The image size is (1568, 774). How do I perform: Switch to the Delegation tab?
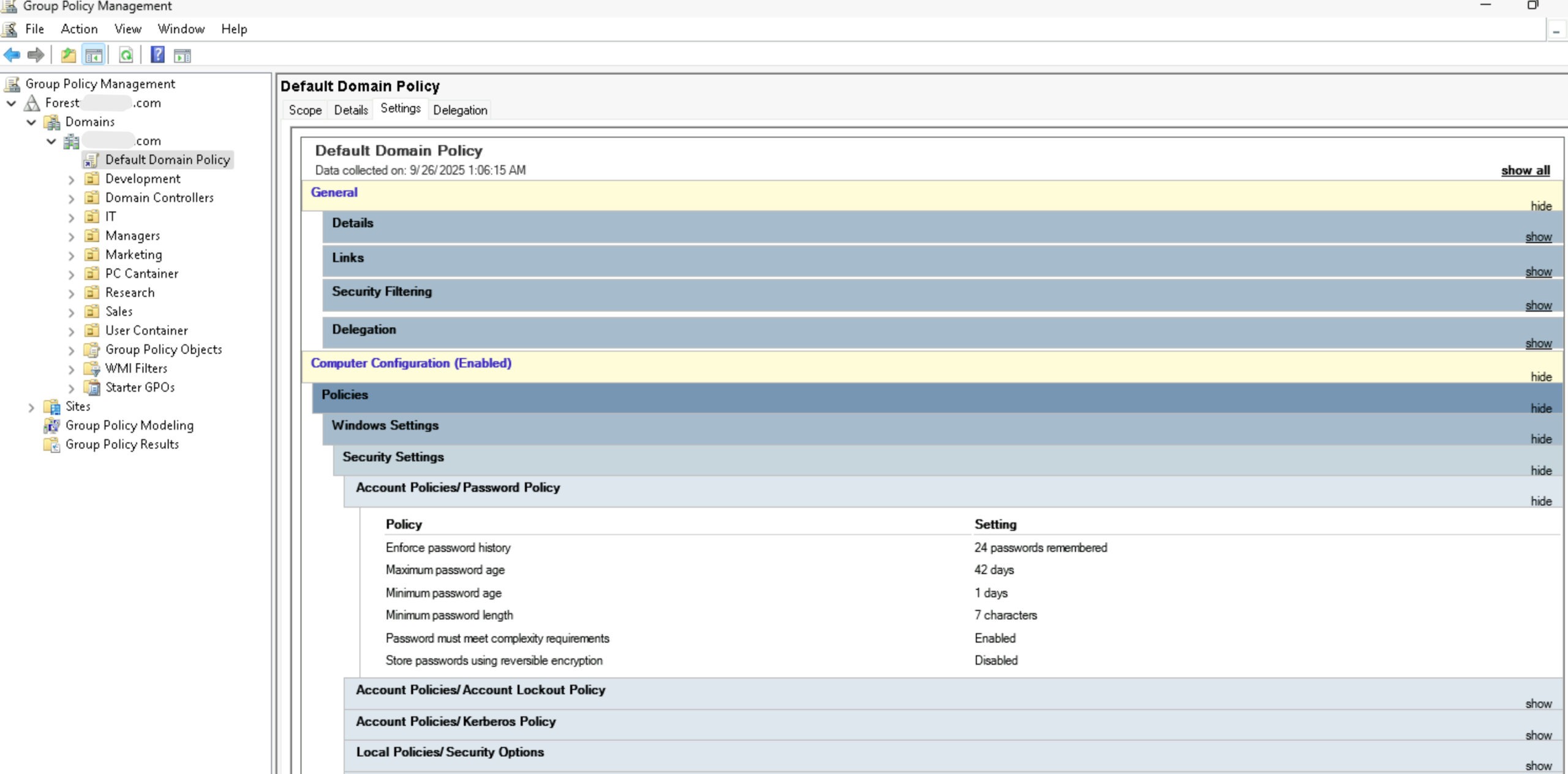click(460, 110)
